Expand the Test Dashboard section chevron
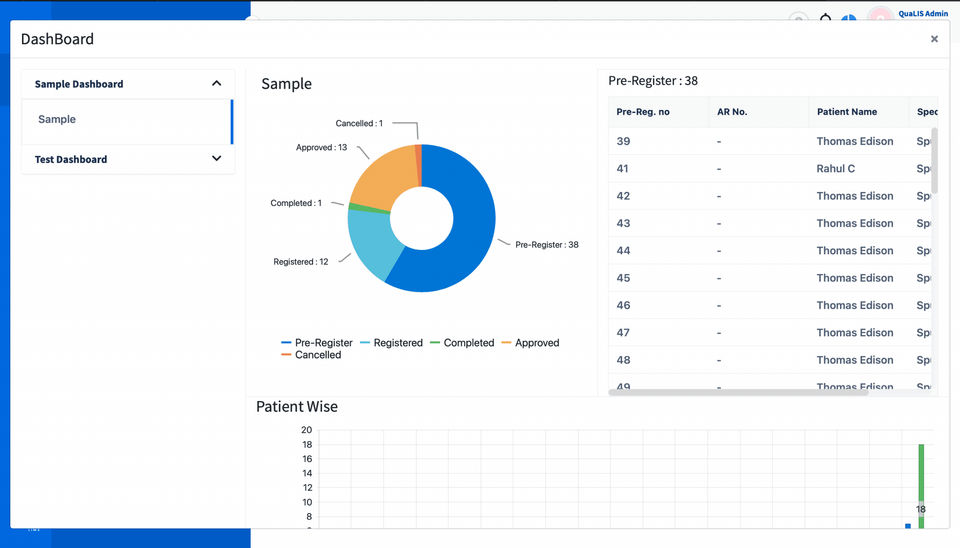 point(216,159)
